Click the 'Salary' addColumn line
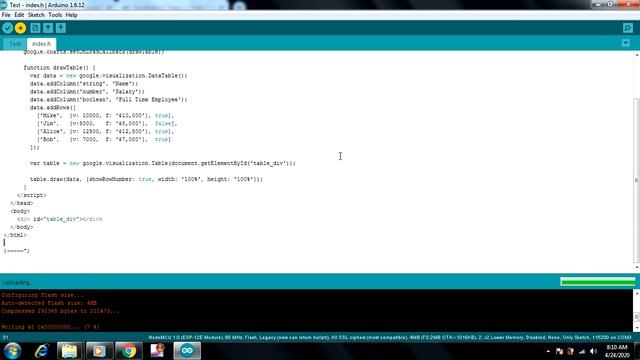This screenshot has height=360, width=640. (x=87, y=92)
